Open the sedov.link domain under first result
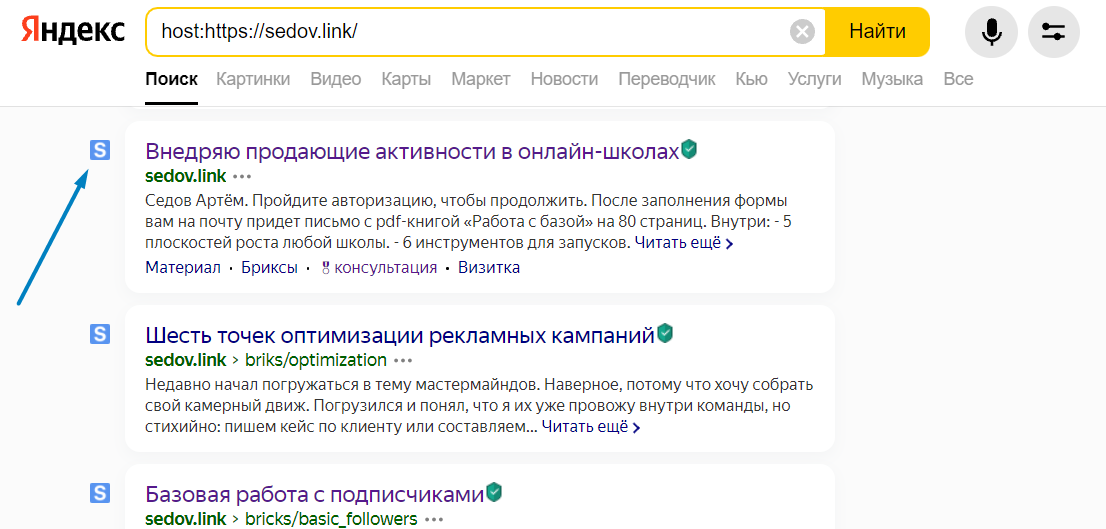The height and width of the screenshot is (529, 1106). pyautogui.click(x=186, y=176)
